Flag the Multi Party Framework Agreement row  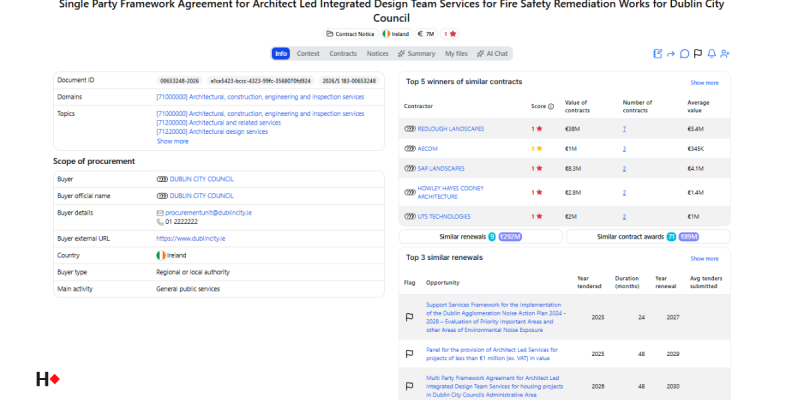pyautogui.click(x=409, y=386)
